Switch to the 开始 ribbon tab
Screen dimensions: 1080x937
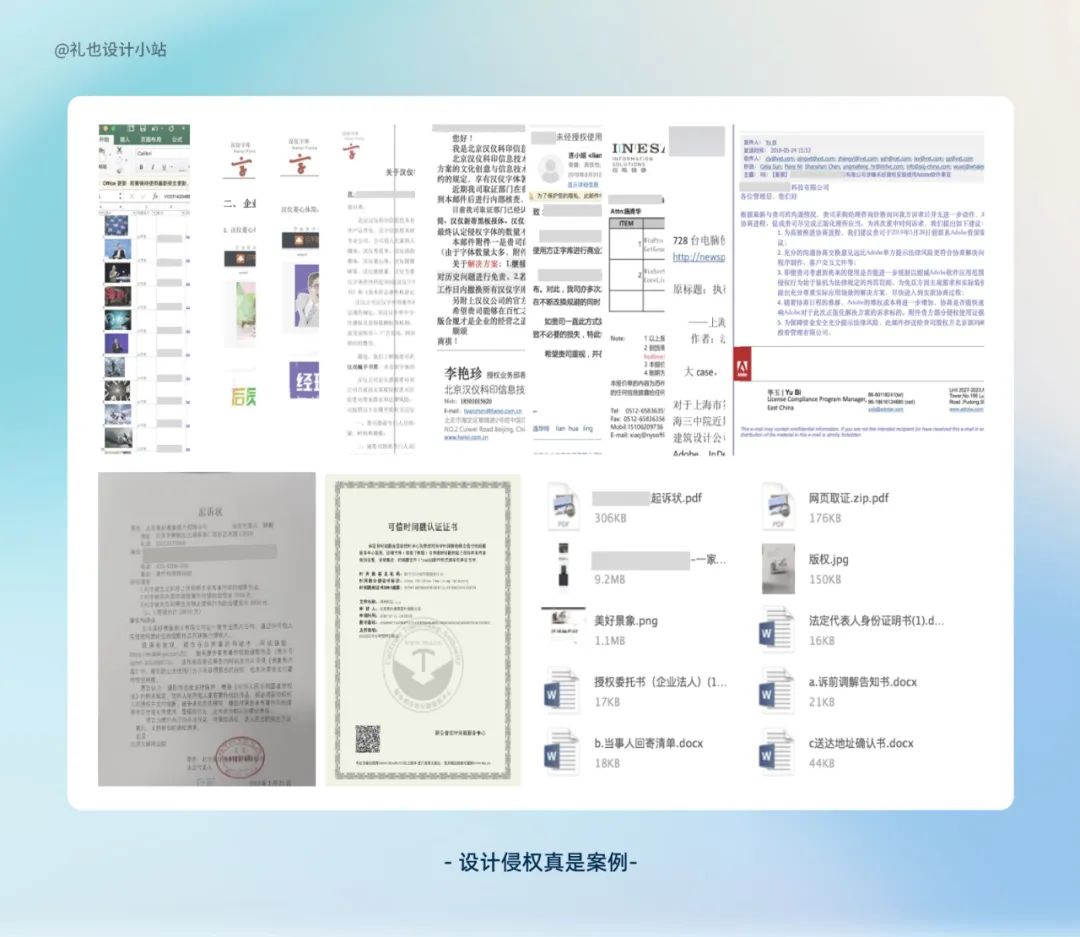tap(105, 139)
